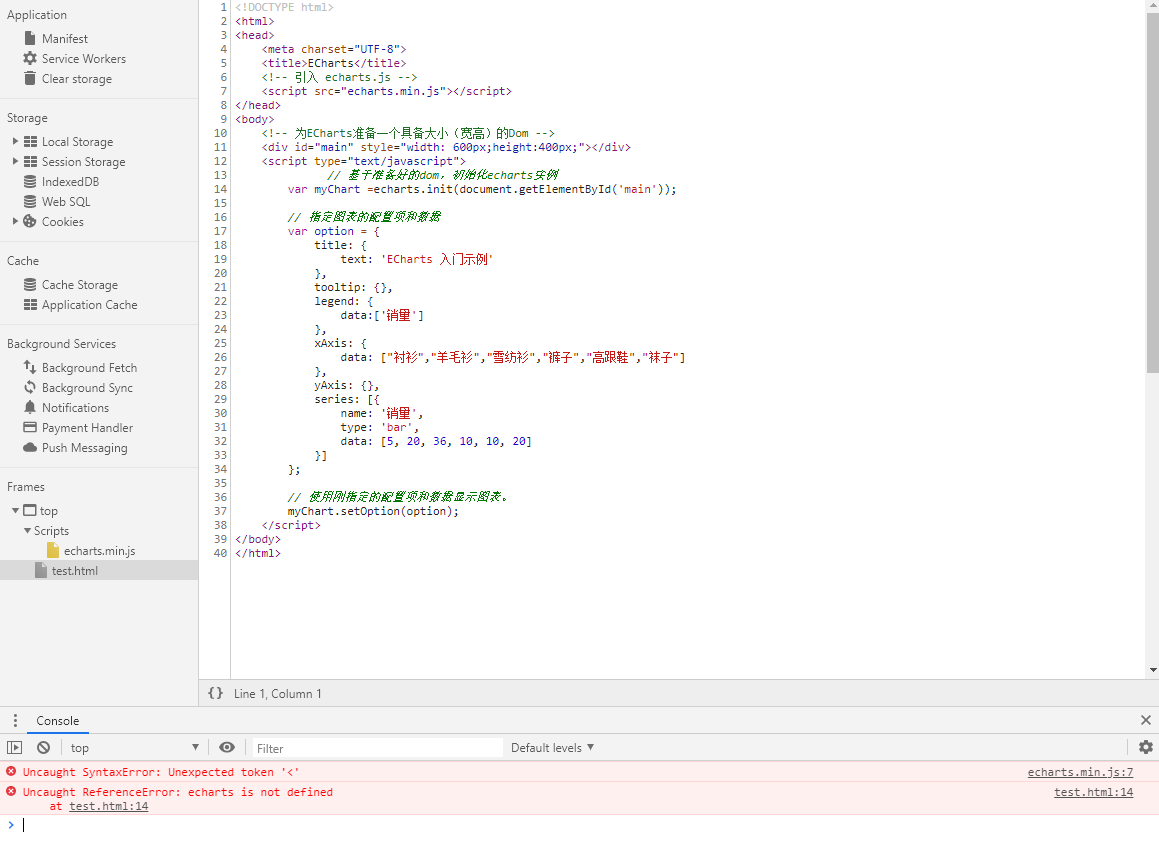Click the Session Storage grid icon
The width and height of the screenshot is (1159, 858).
(x=30, y=161)
